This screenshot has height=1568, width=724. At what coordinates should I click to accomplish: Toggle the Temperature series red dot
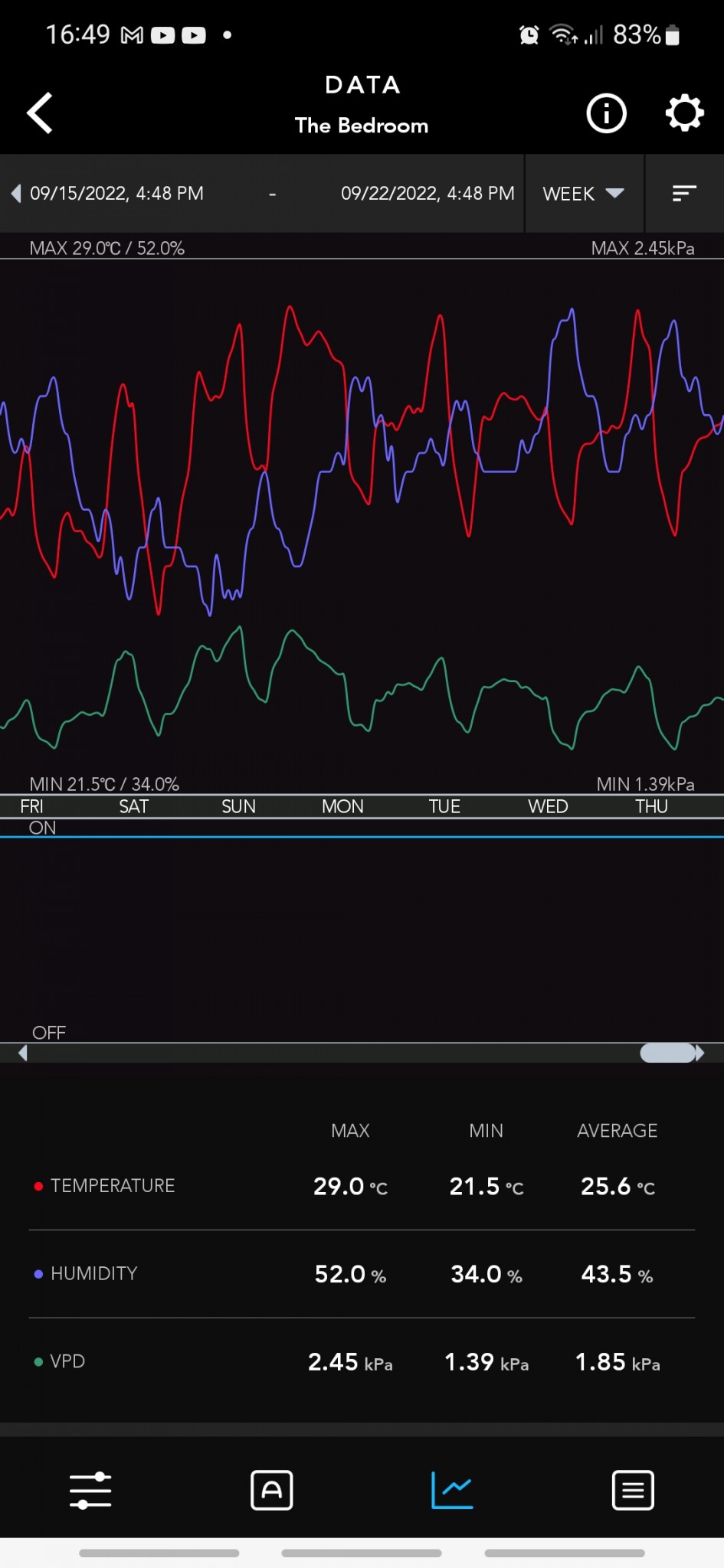click(x=38, y=1186)
